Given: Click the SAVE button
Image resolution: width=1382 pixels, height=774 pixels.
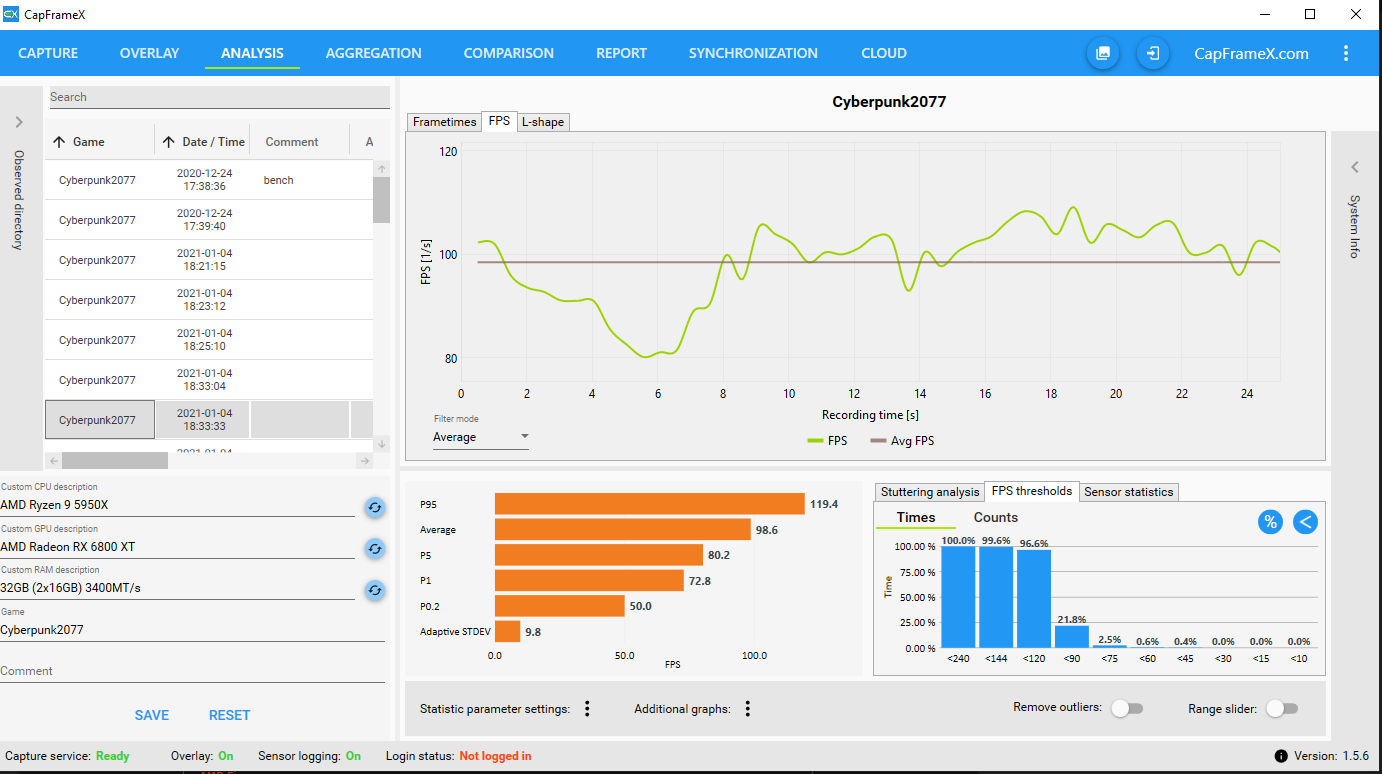Looking at the screenshot, I should tap(152, 715).
